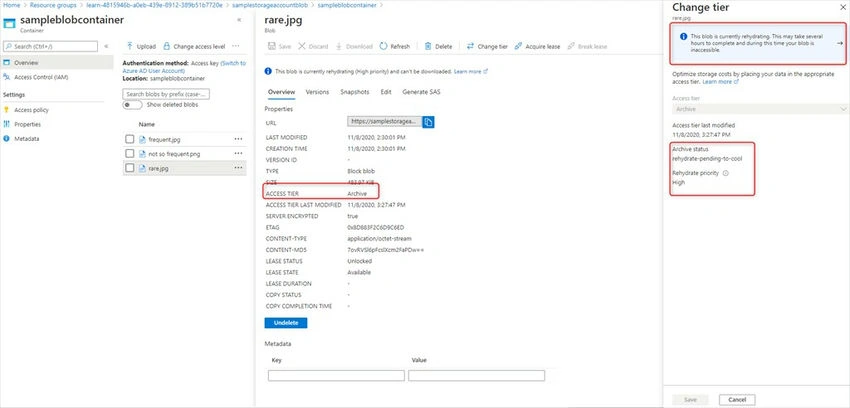
Task: Click Save in Change tier panel
Action: (x=690, y=400)
